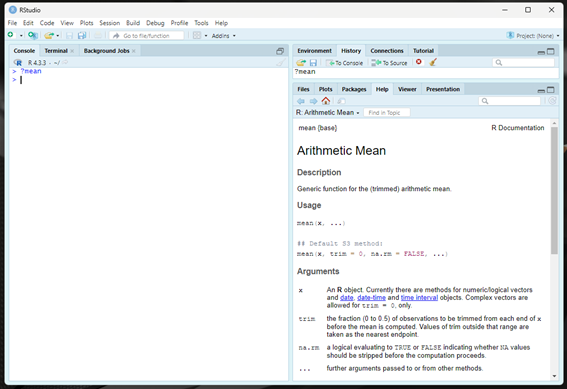Screen dimensions: 567x389
Task: Click the New File green plus icon
Action: click(x=11, y=35)
